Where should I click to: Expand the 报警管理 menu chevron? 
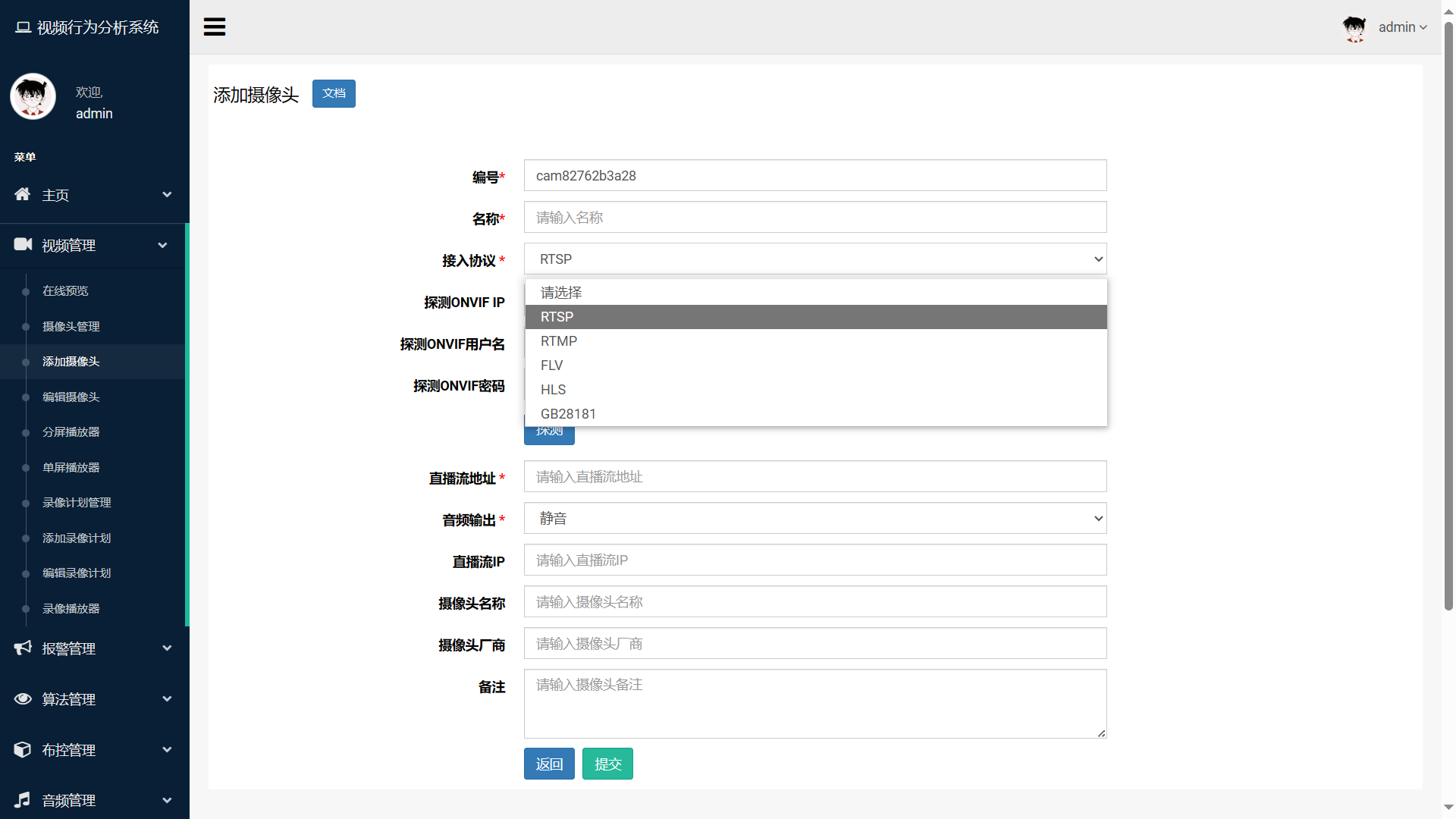pyautogui.click(x=167, y=648)
